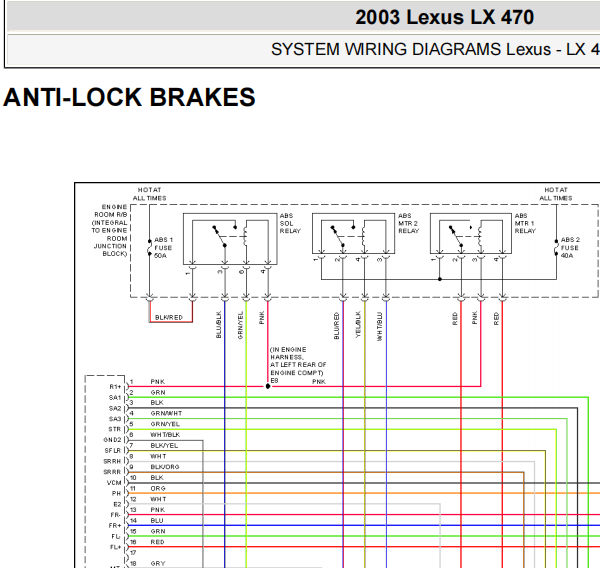The height and width of the screenshot is (568, 600).
Task: Click the "SA3" terminal label
Action: pos(115,419)
